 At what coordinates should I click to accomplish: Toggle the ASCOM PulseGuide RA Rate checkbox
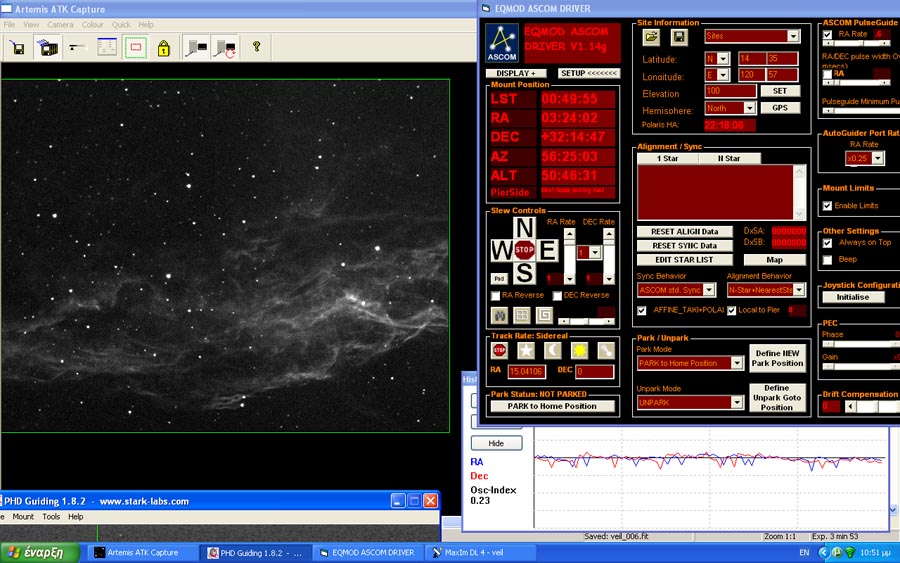point(827,34)
